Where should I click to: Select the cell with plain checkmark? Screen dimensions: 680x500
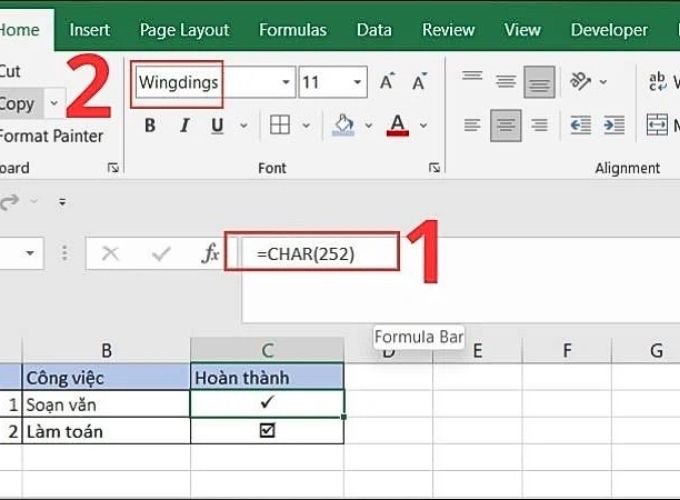267,404
